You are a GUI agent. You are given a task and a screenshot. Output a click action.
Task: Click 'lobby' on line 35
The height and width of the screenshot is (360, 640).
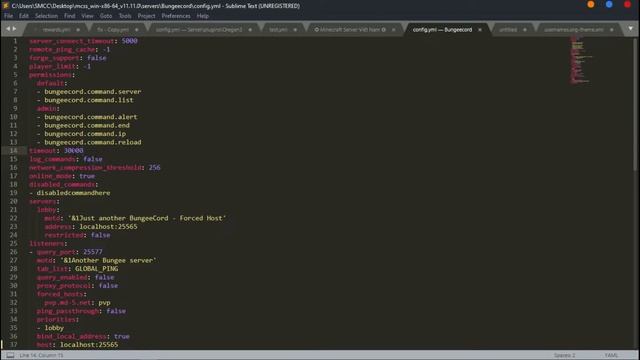coord(54,328)
